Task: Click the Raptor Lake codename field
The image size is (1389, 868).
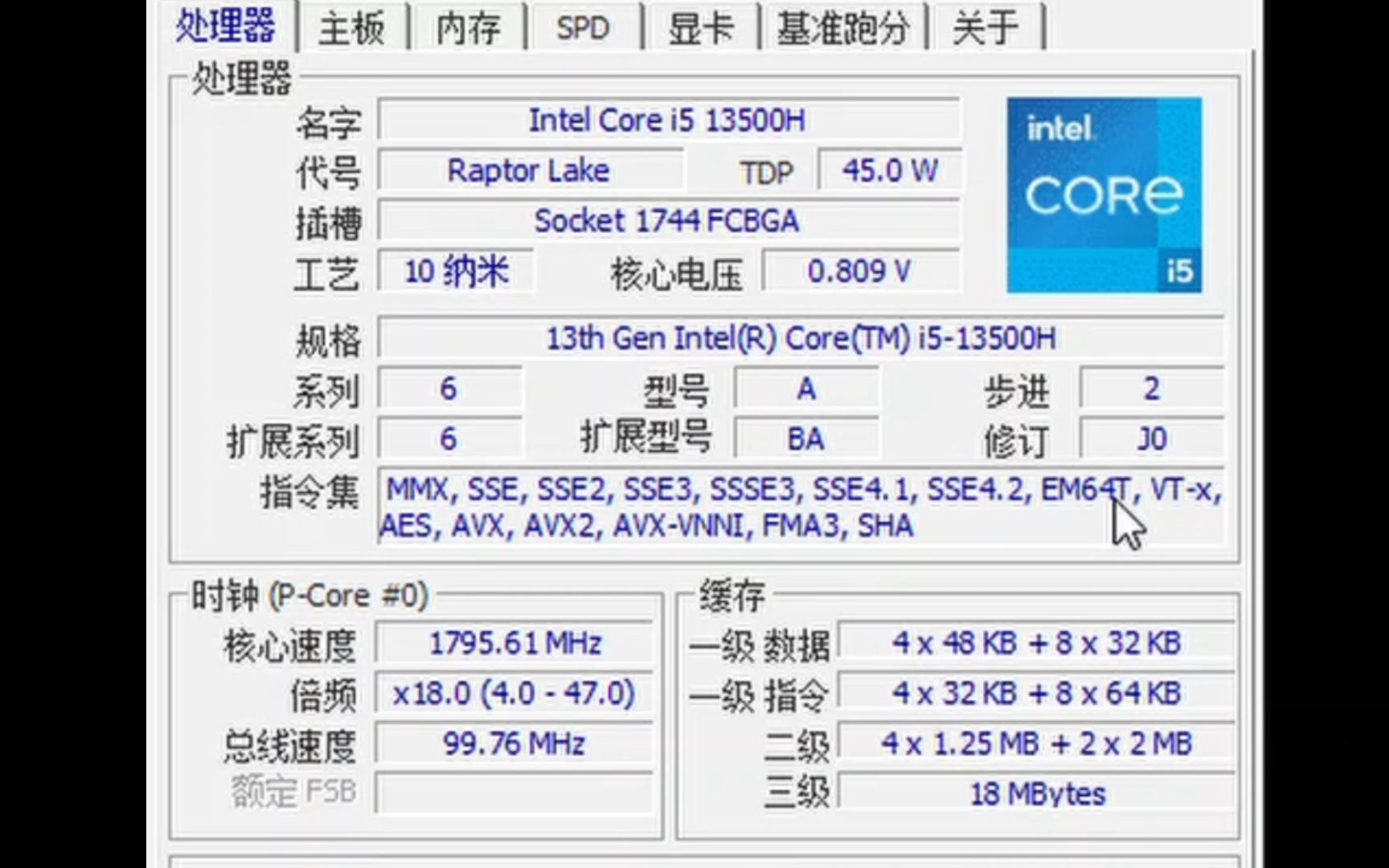Action: tap(529, 170)
